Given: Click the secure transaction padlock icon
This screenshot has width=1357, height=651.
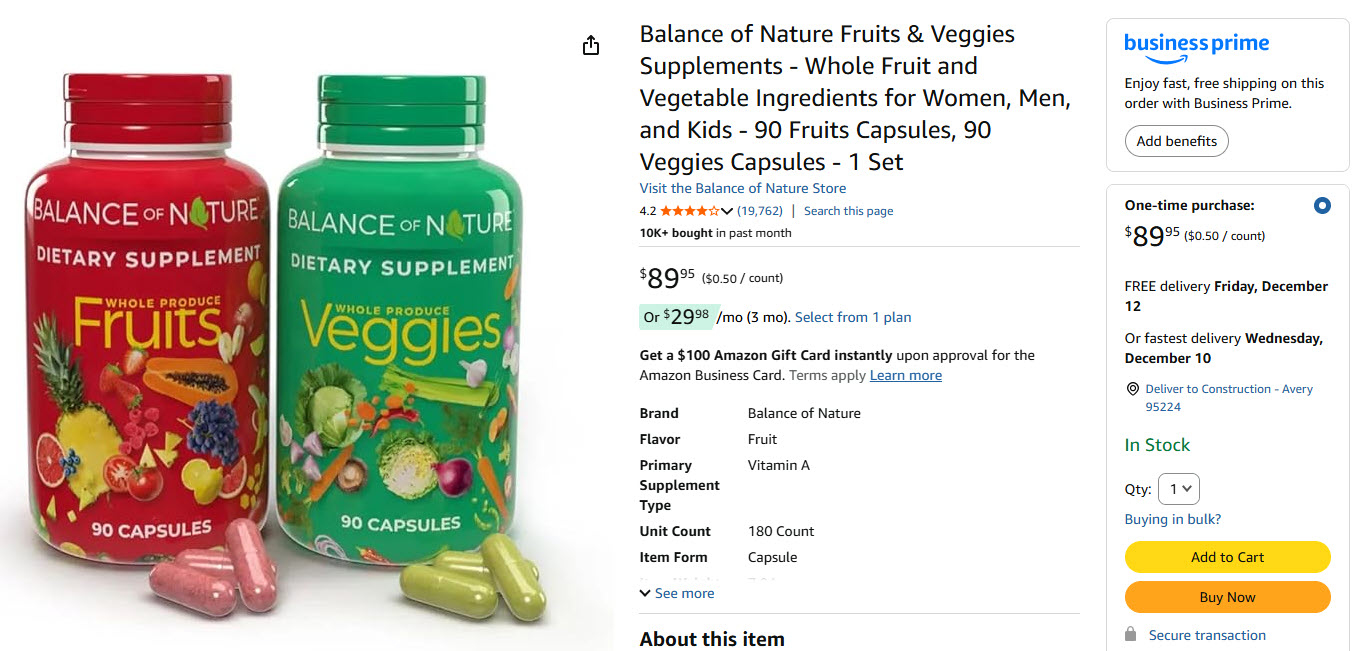Looking at the screenshot, I should (x=1131, y=635).
